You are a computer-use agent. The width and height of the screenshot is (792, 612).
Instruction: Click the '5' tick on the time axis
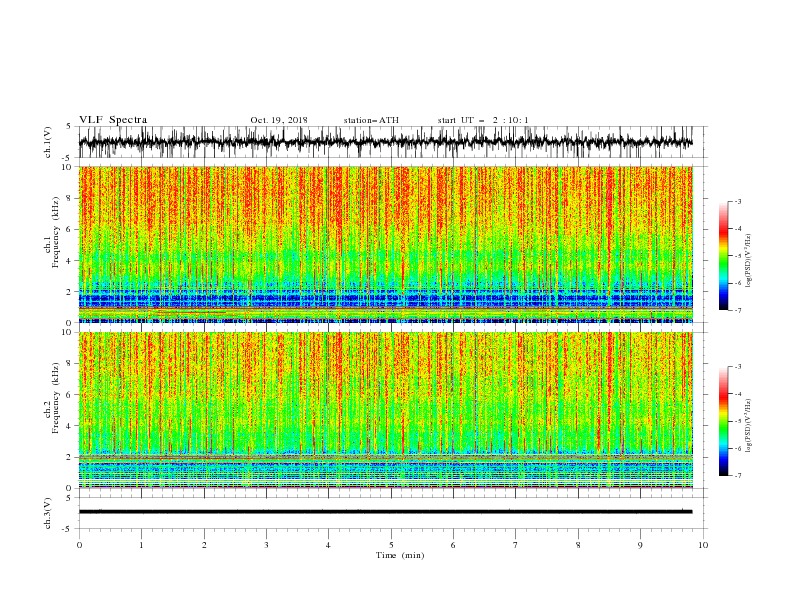(x=391, y=545)
